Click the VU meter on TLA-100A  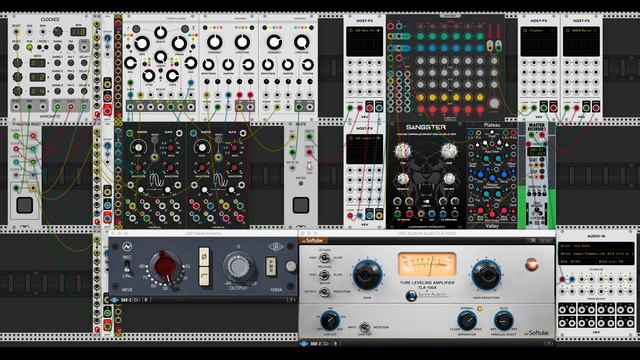pyautogui.click(x=427, y=265)
